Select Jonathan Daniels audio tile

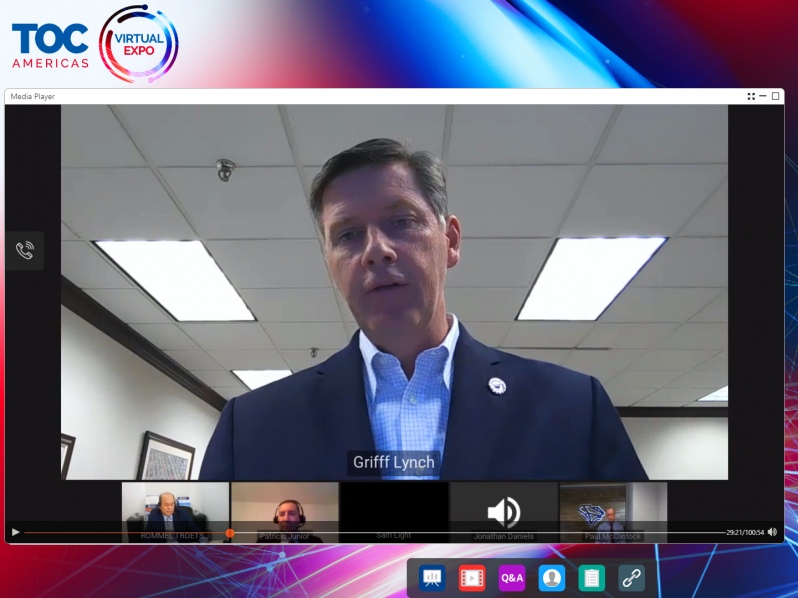504,512
